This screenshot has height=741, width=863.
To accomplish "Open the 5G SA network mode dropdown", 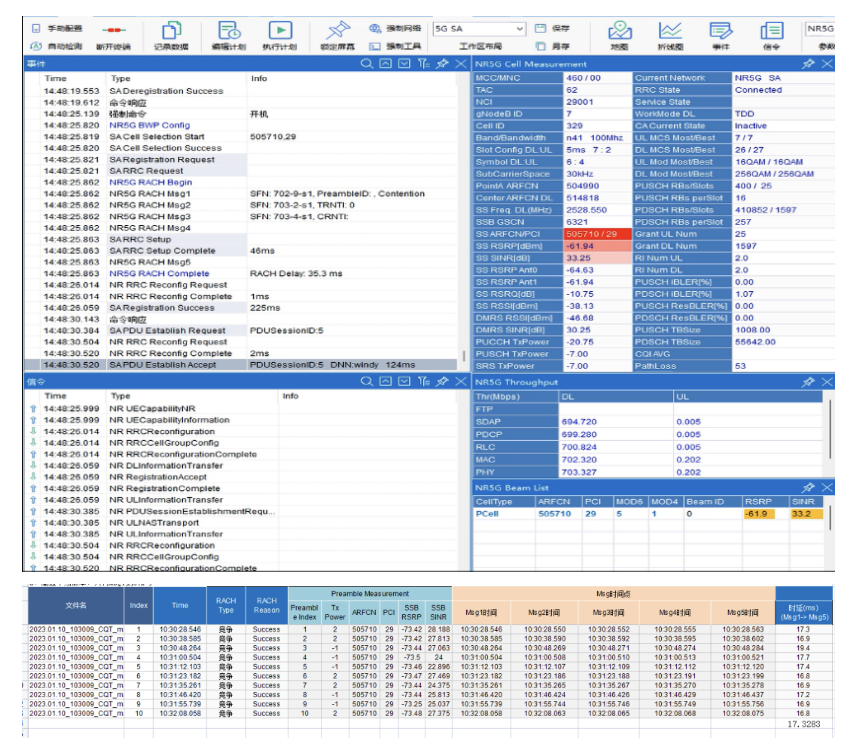I will tap(491, 29).
